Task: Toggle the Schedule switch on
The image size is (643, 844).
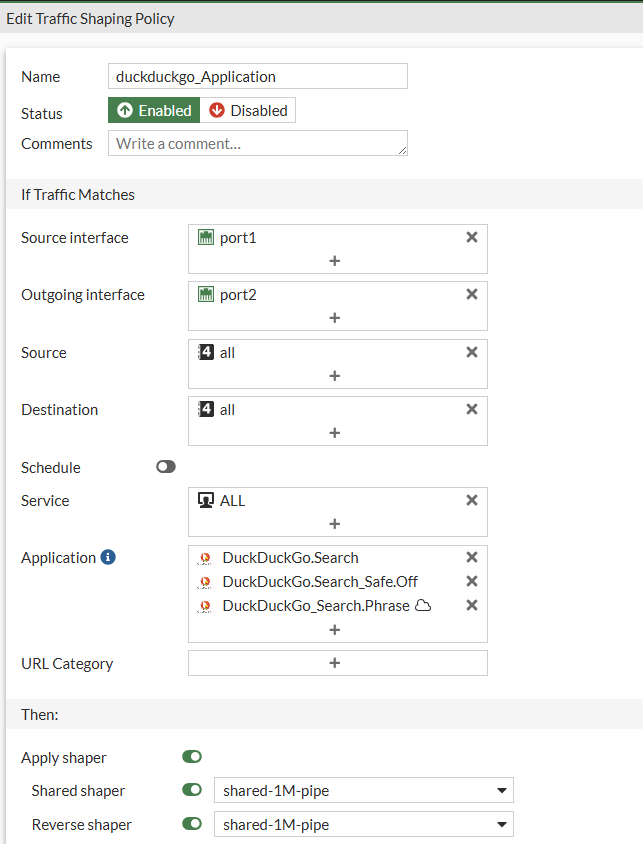Action: (166, 467)
